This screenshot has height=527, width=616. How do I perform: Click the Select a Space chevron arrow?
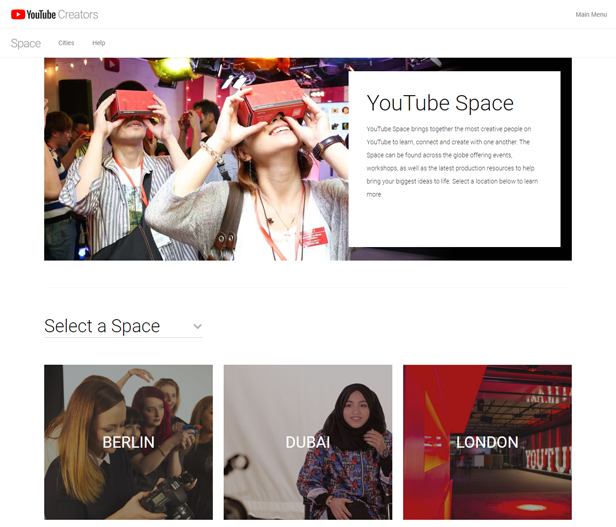[x=198, y=327]
